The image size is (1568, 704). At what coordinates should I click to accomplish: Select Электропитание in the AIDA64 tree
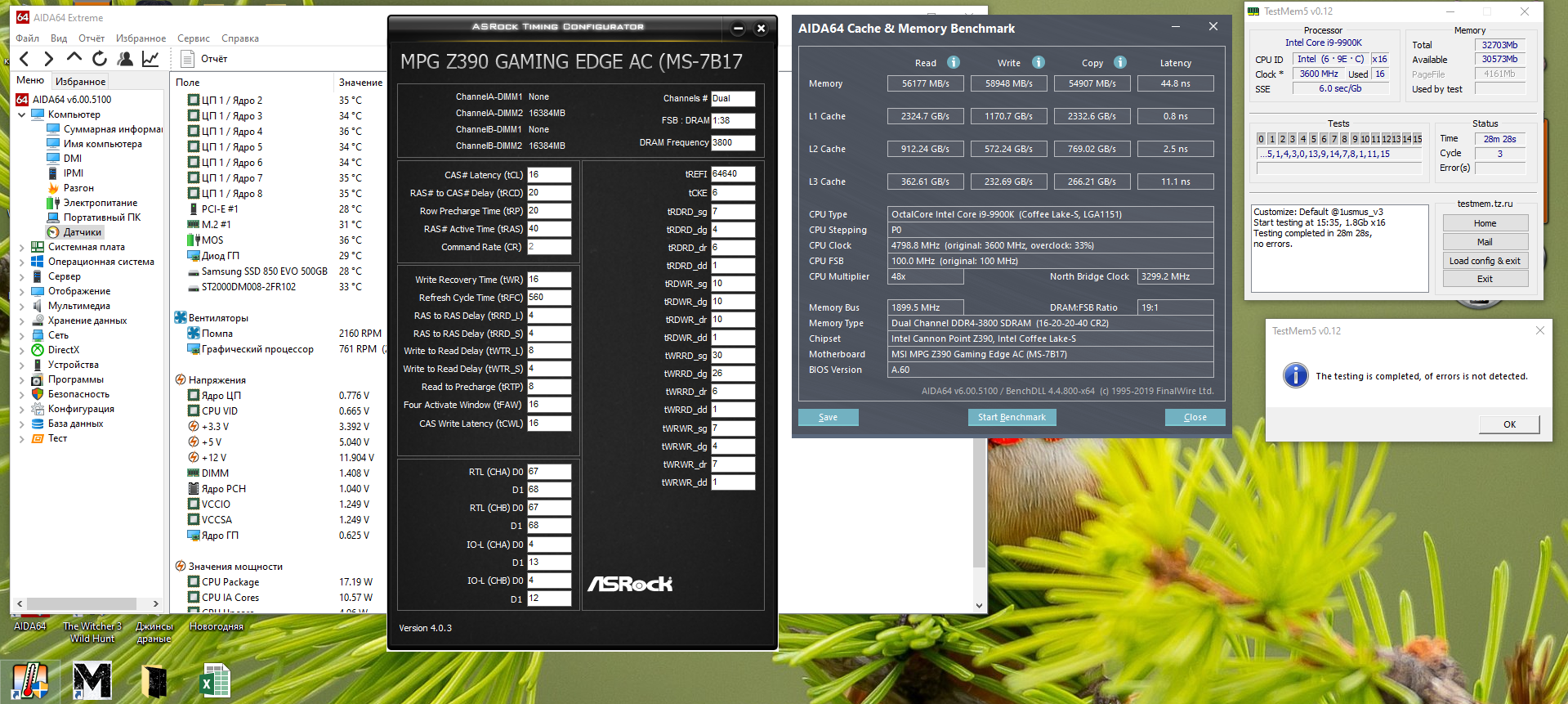[x=101, y=203]
